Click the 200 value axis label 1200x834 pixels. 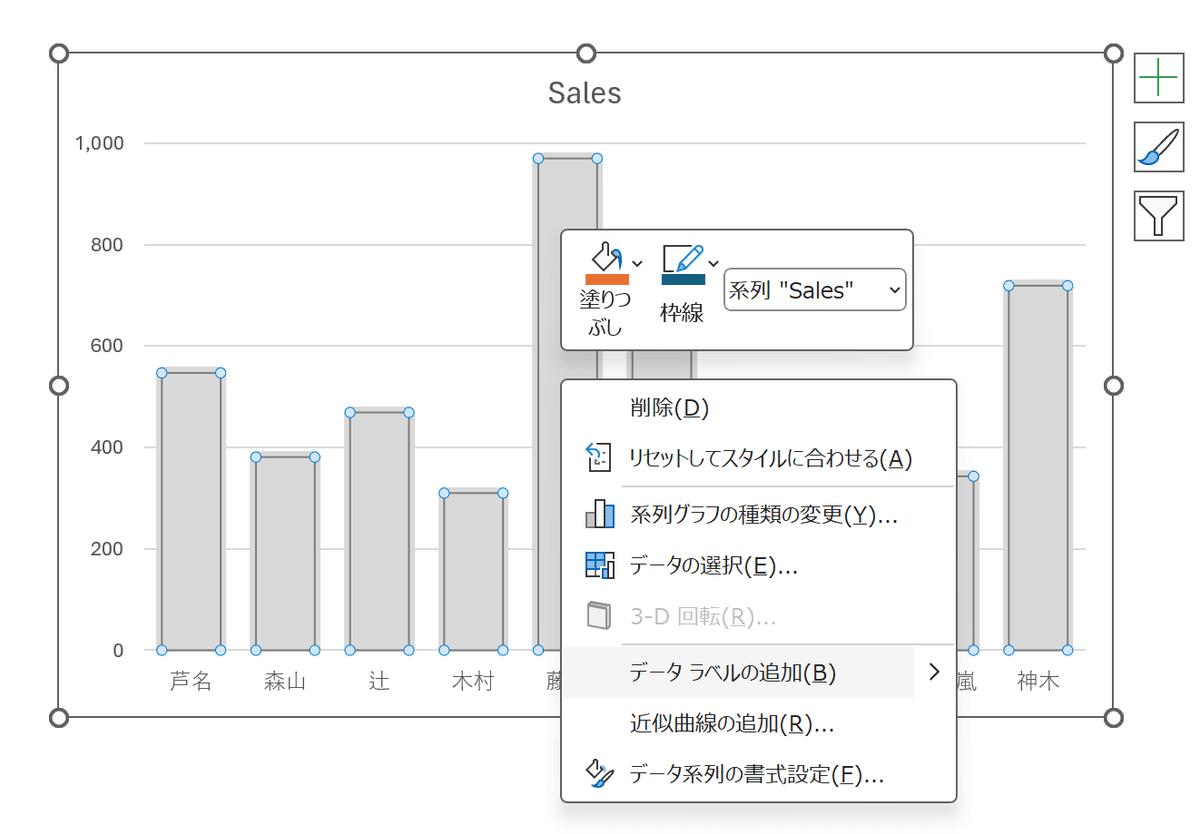pyautogui.click(x=106, y=549)
